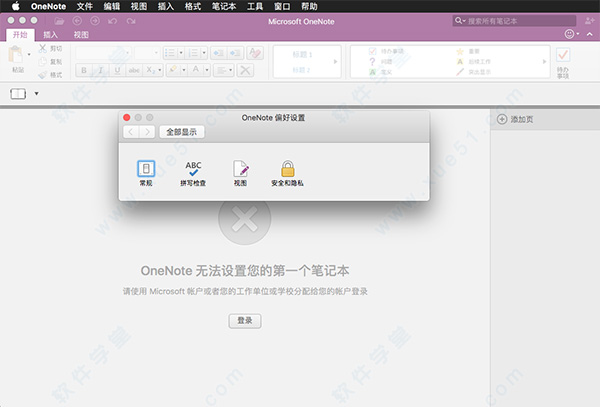Viewport: 600px width, 407px height.
Task: Open the highlight color dropdown arrow
Action: [184, 70]
